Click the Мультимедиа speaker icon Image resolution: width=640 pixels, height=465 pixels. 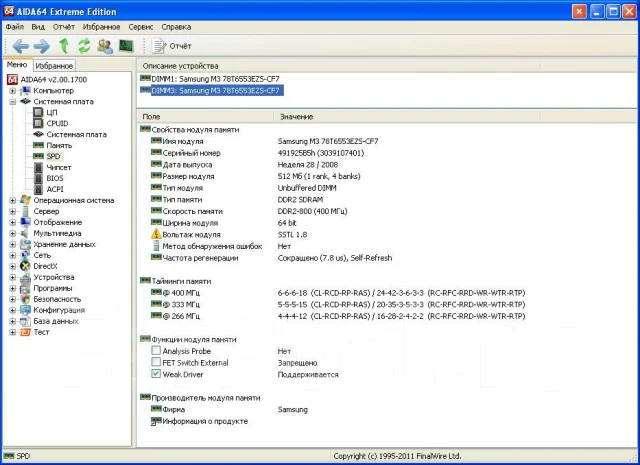pyautogui.click(x=24, y=234)
